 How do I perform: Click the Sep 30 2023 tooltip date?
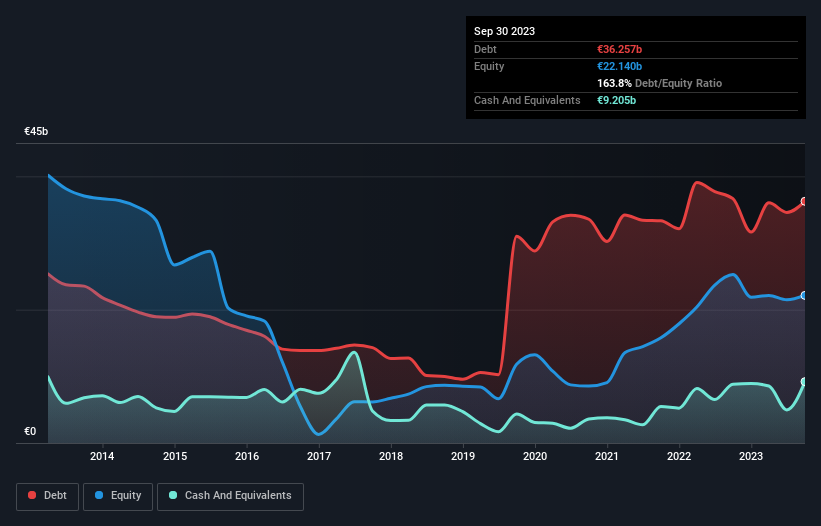coord(504,31)
